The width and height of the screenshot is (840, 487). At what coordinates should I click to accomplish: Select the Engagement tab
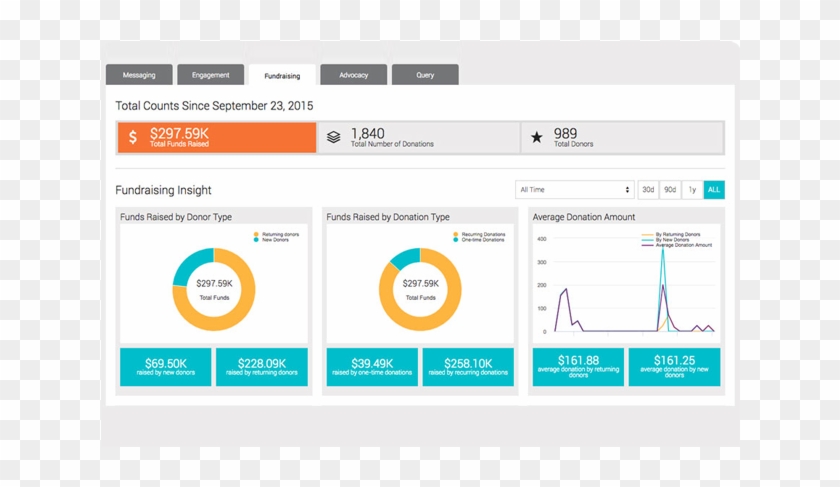[x=211, y=75]
